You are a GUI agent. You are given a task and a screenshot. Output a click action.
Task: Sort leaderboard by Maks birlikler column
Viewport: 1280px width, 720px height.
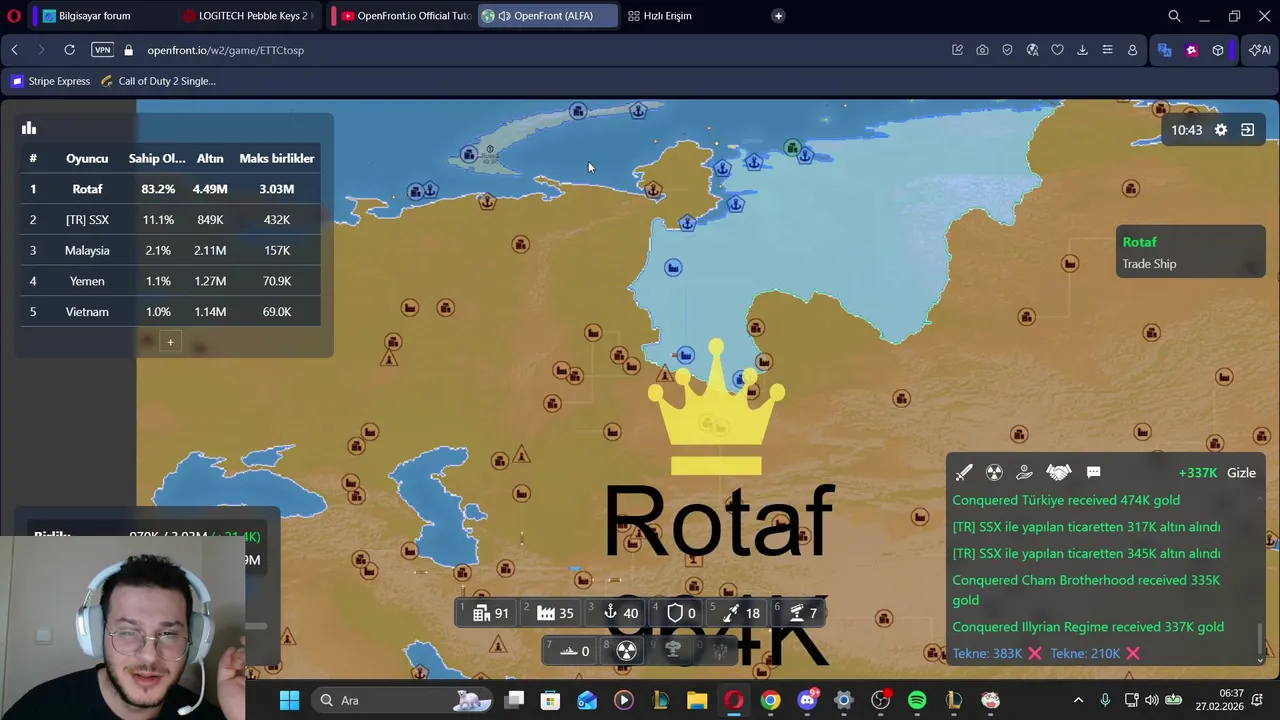pos(277,158)
